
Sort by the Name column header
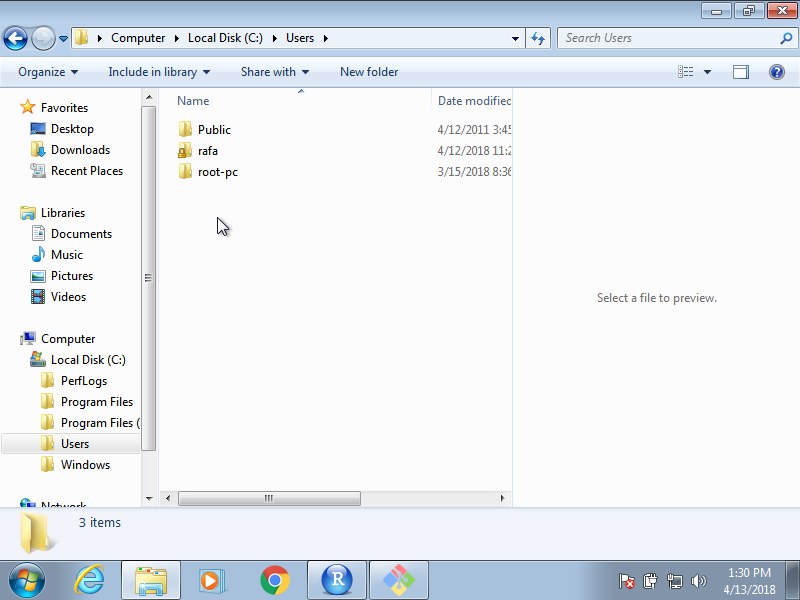coord(193,101)
